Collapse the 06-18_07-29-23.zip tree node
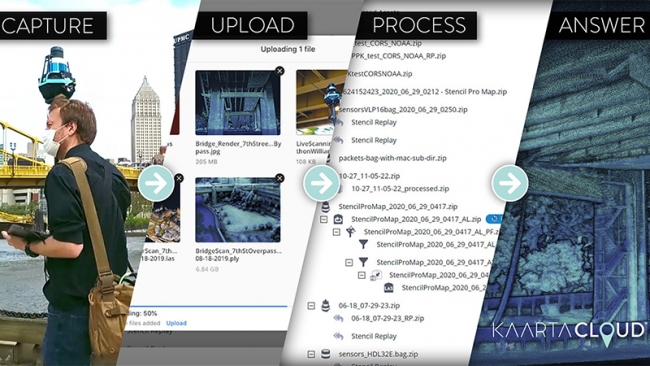The width and height of the screenshot is (650, 366). point(311,306)
